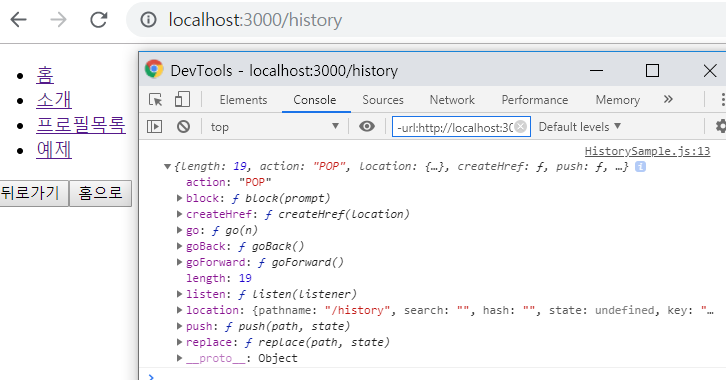Activate the inspect element picker
This screenshot has height=380, width=726.
pyautogui.click(x=156, y=100)
